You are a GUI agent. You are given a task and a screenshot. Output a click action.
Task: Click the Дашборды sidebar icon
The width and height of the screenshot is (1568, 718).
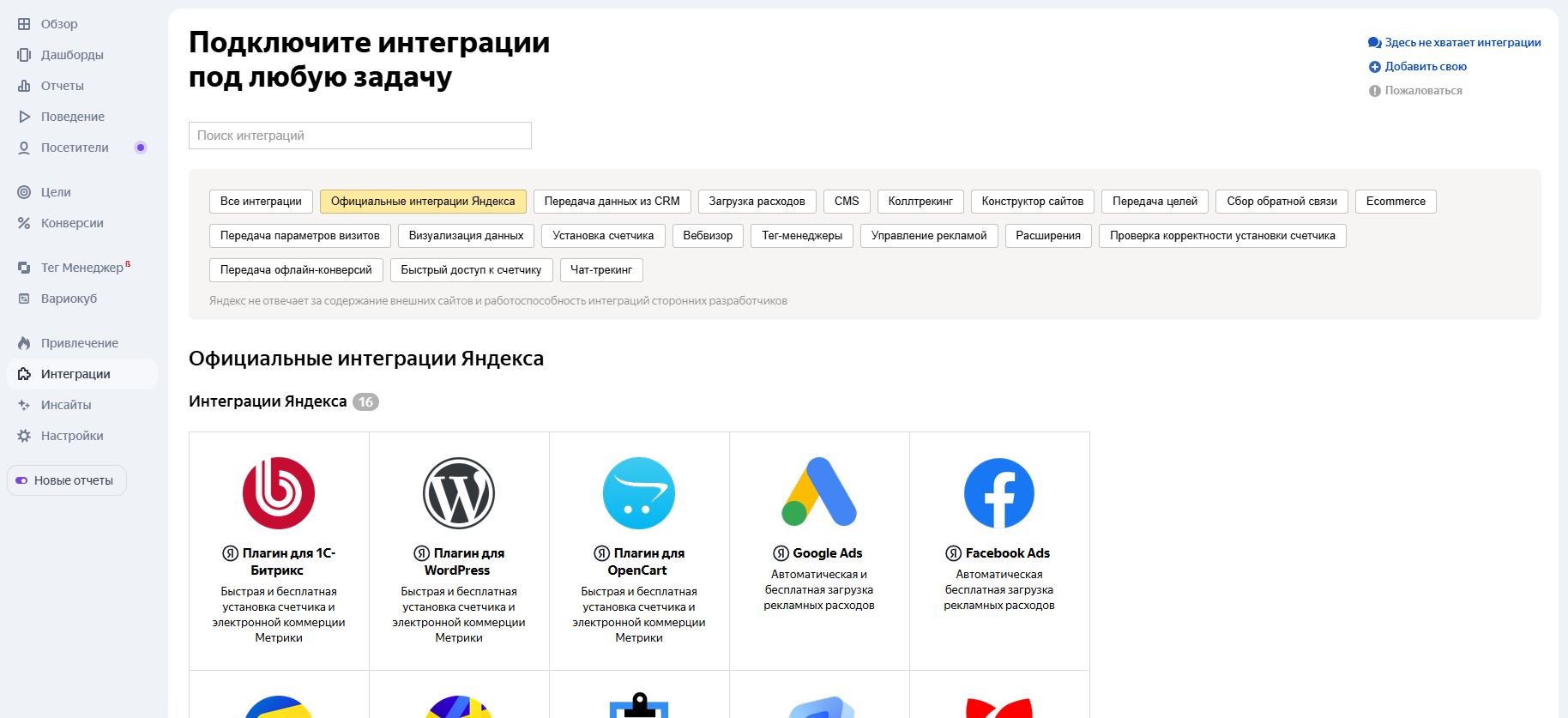[x=24, y=55]
